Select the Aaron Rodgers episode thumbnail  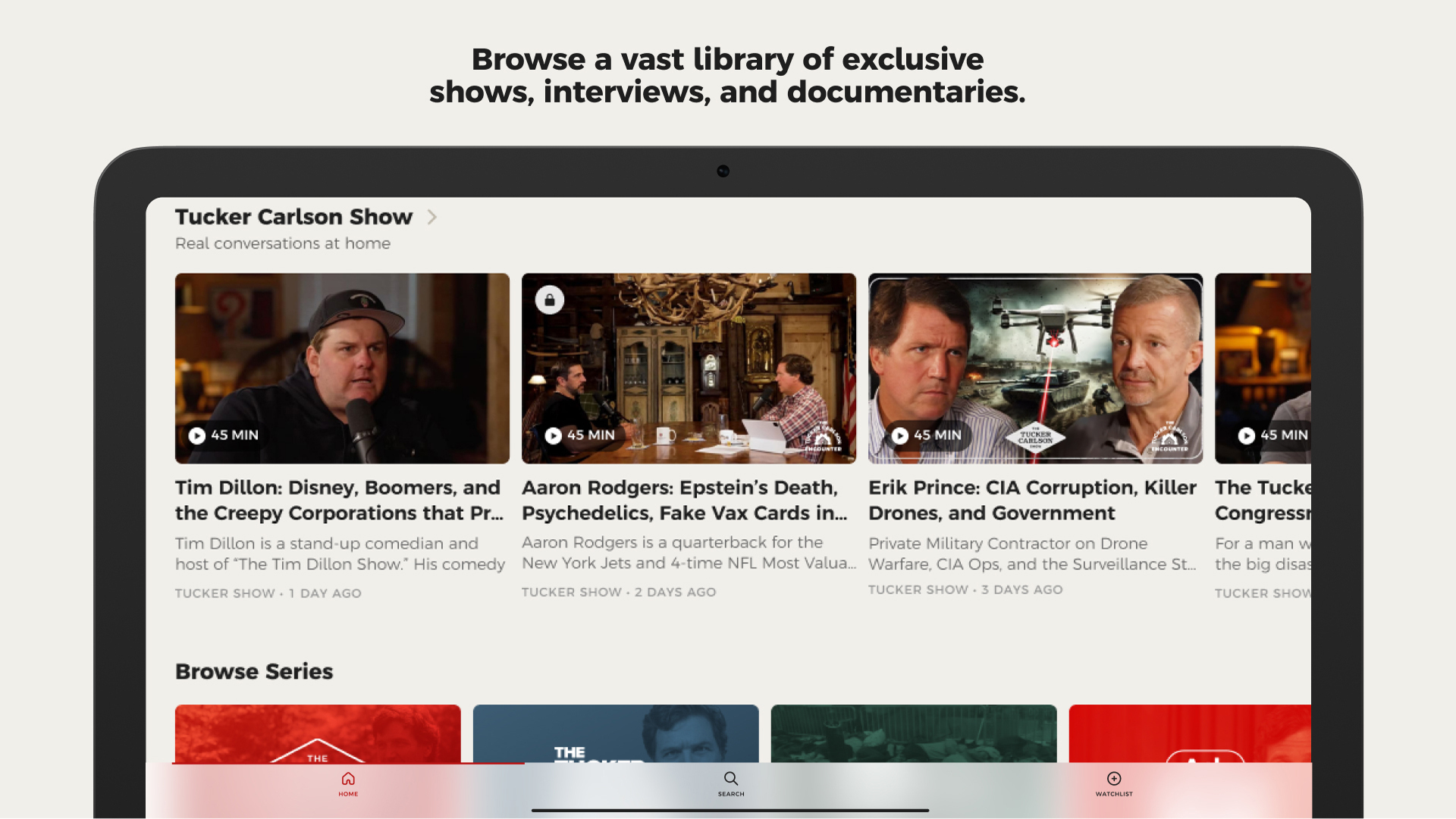click(x=688, y=369)
